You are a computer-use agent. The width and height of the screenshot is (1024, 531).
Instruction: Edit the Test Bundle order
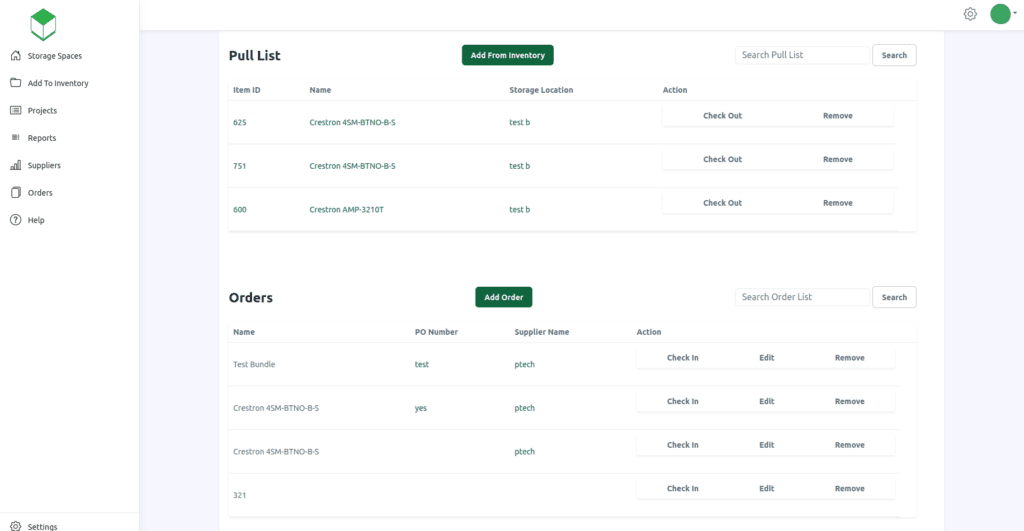coord(767,358)
